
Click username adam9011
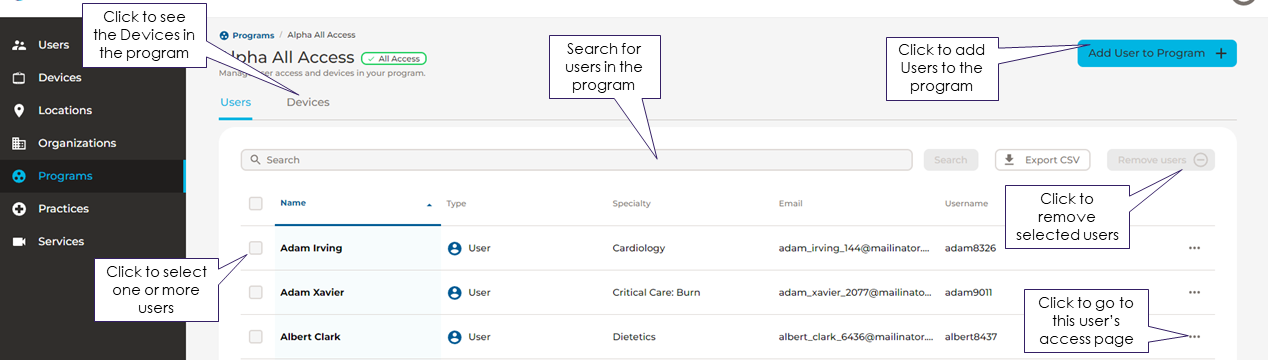[x=969, y=293]
